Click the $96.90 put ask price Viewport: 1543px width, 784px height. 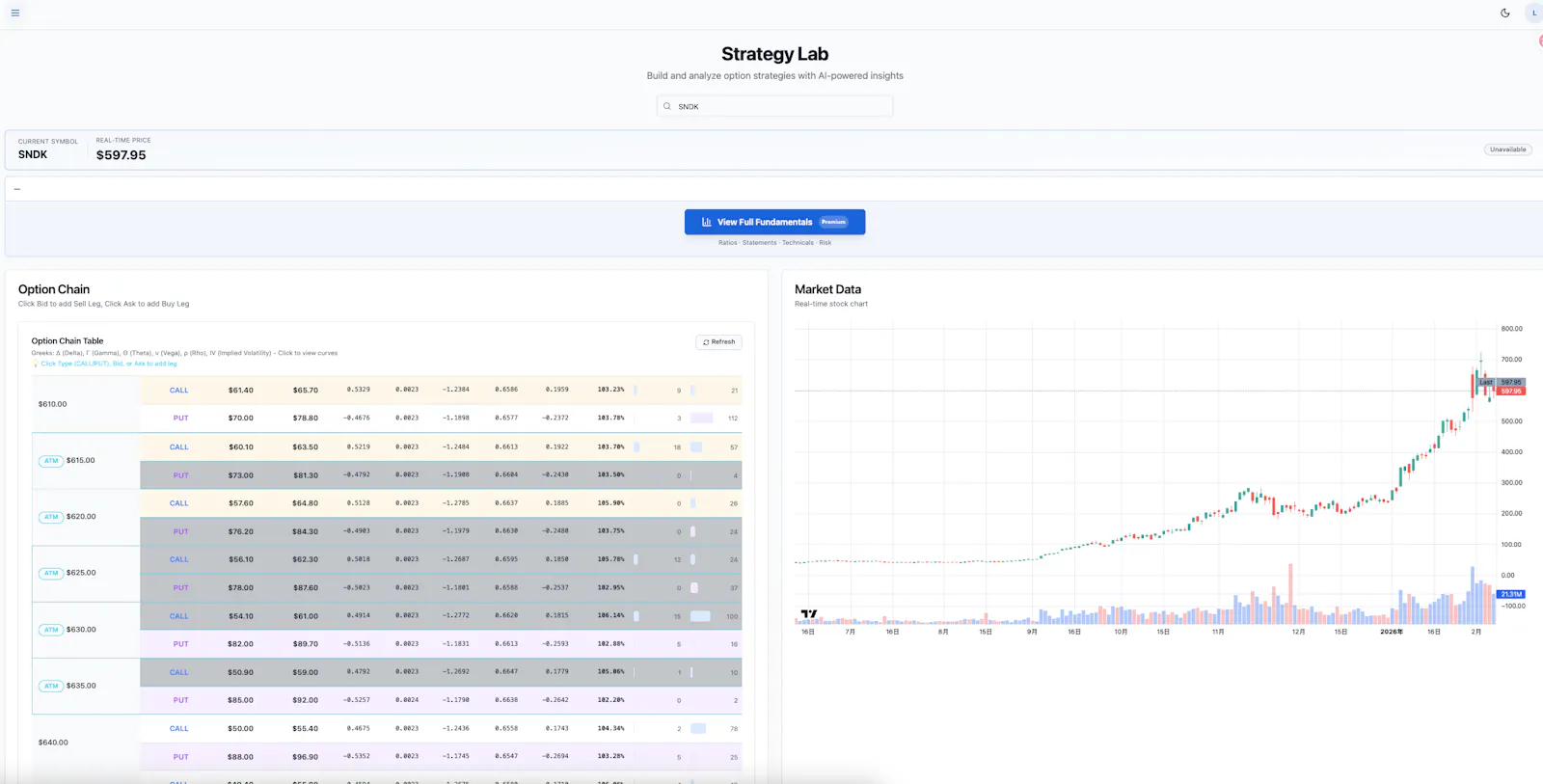click(305, 757)
